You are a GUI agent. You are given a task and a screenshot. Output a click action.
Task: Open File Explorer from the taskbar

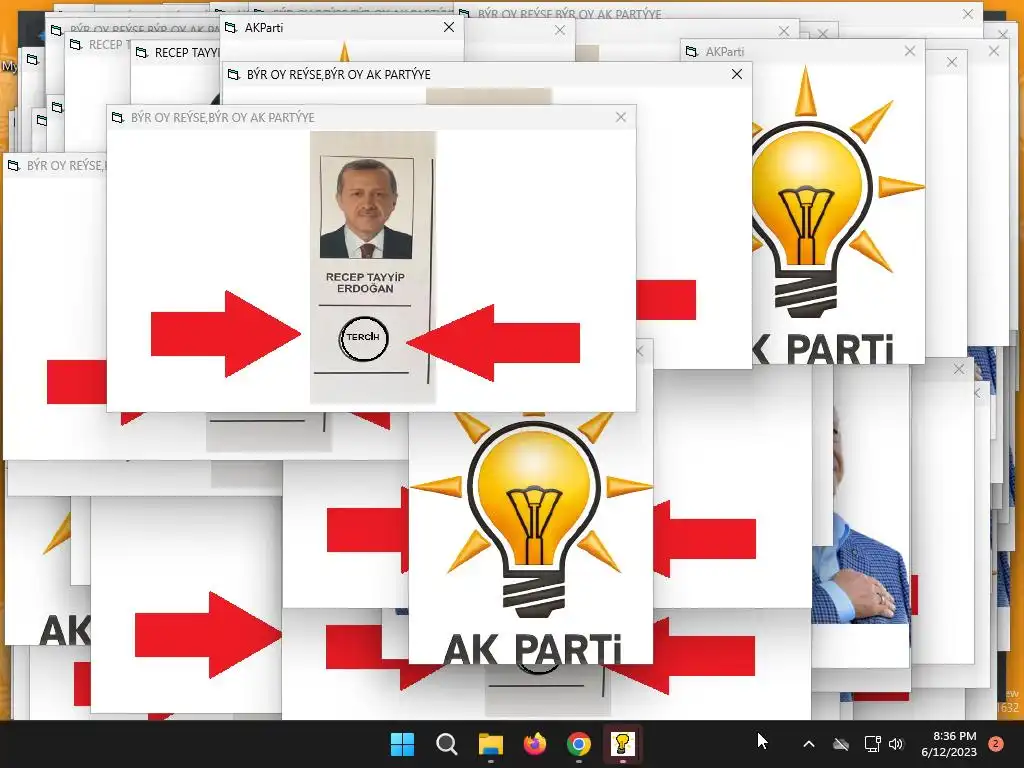[490, 744]
